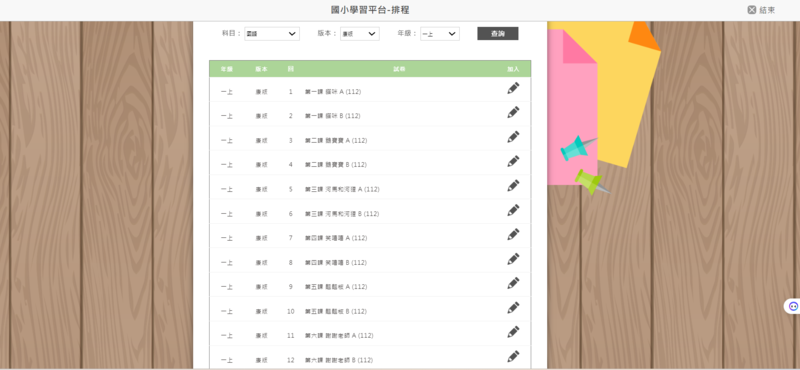
Task: Open the 版本 edition dropdown
Action: click(x=360, y=34)
